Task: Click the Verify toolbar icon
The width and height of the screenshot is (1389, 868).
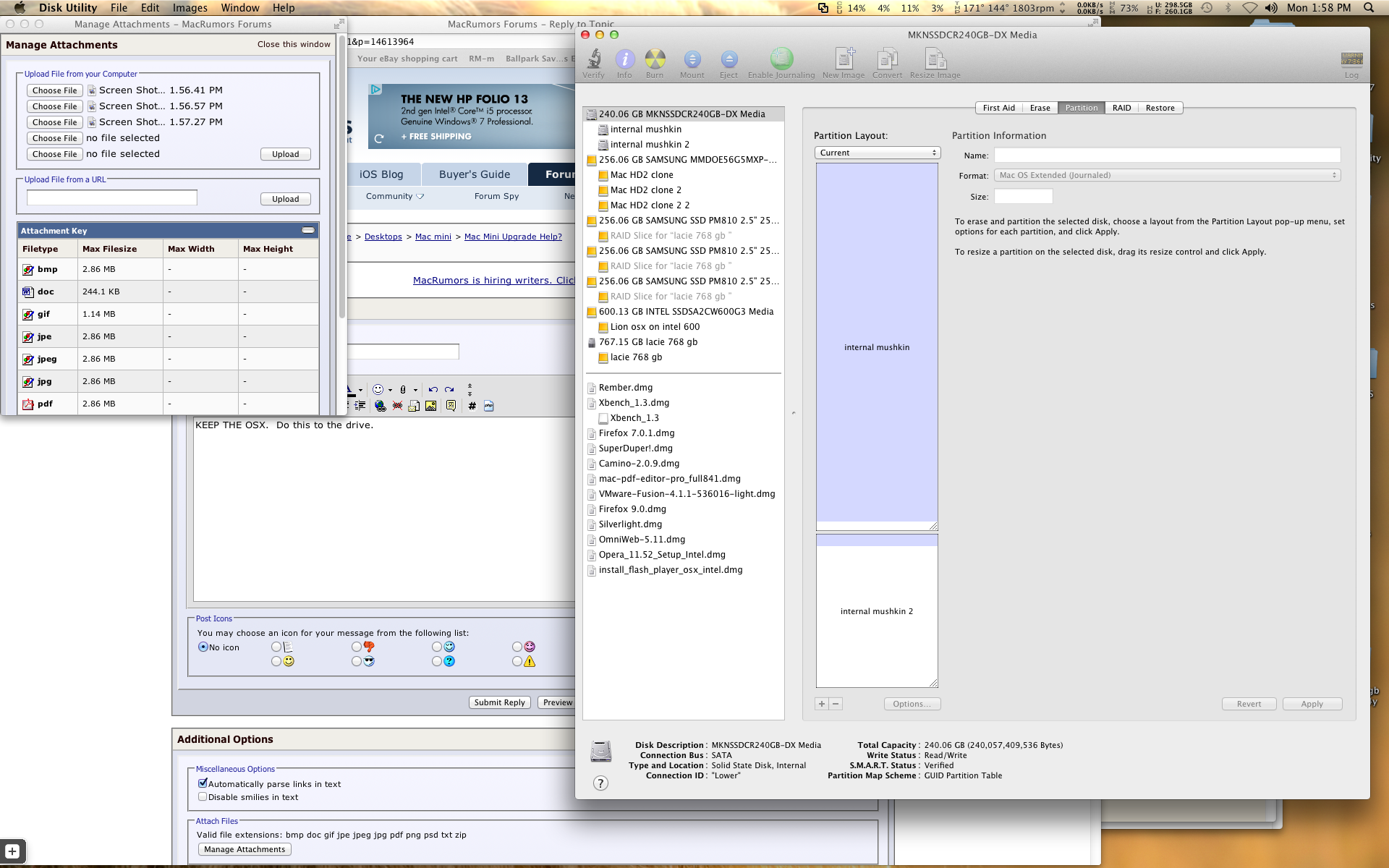Action: pyautogui.click(x=593, y=60)
